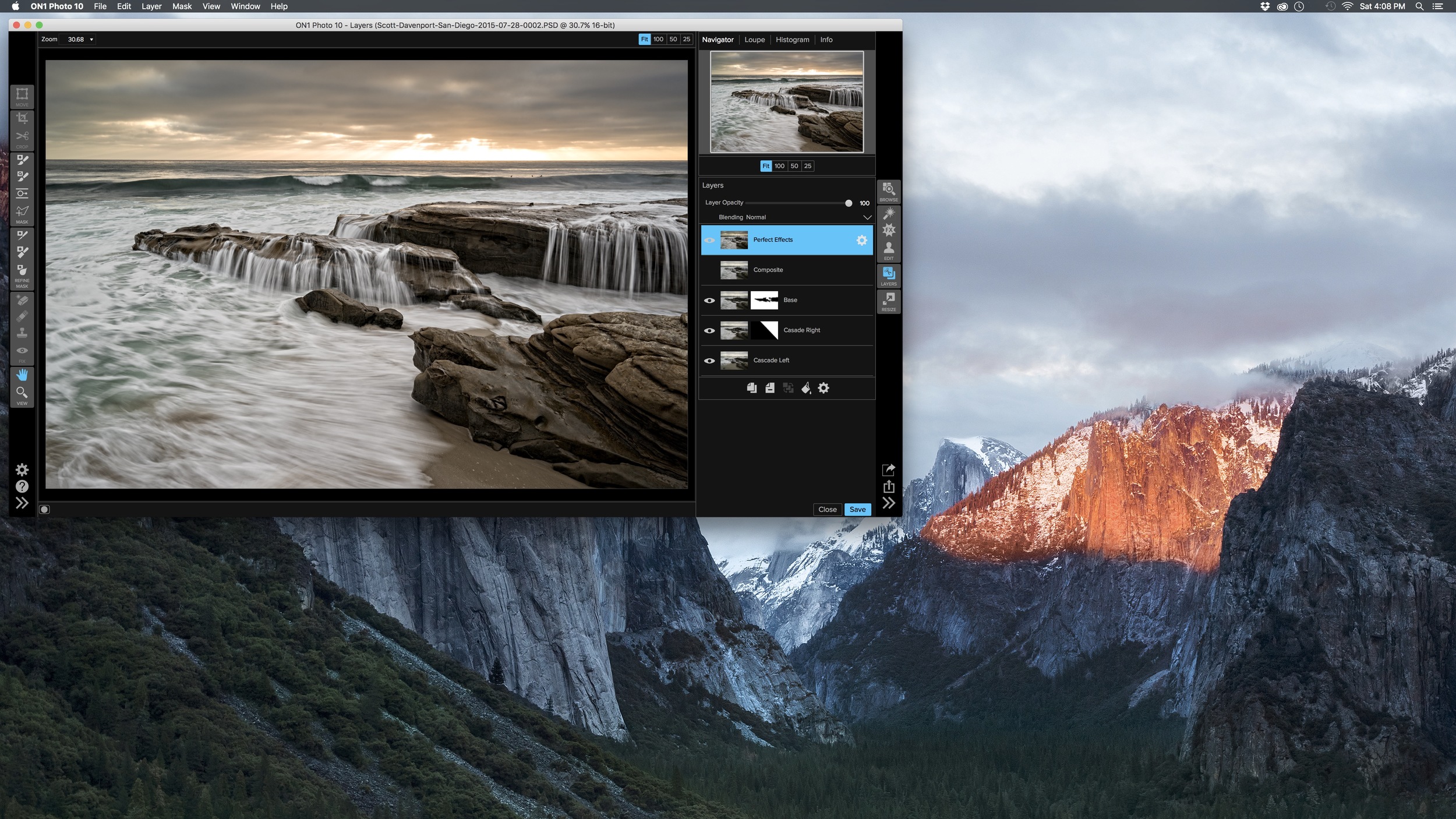The image size is (1456, 819).
Task: Select the Refine Brush tool
Action: click(22, 235)
